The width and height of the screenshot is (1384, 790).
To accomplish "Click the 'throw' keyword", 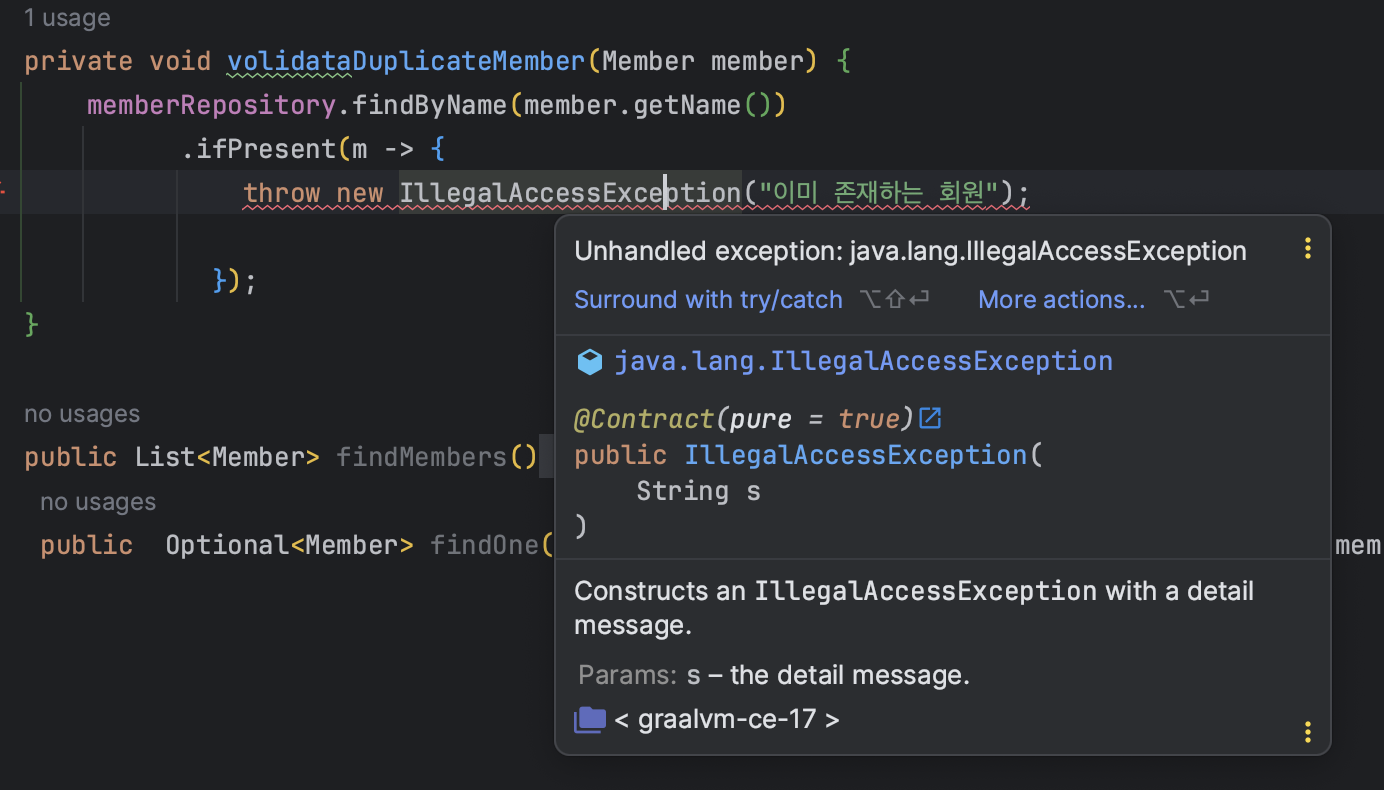I will coord(282,193).
